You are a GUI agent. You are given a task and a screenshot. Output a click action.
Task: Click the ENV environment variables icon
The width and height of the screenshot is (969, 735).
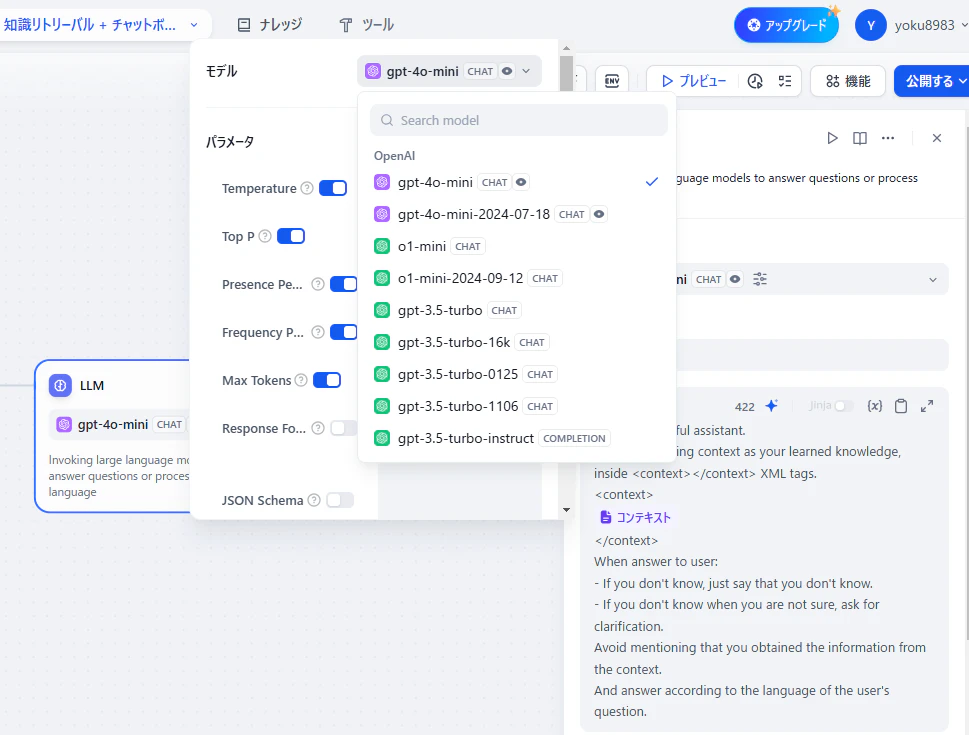[x=612, y=81]
